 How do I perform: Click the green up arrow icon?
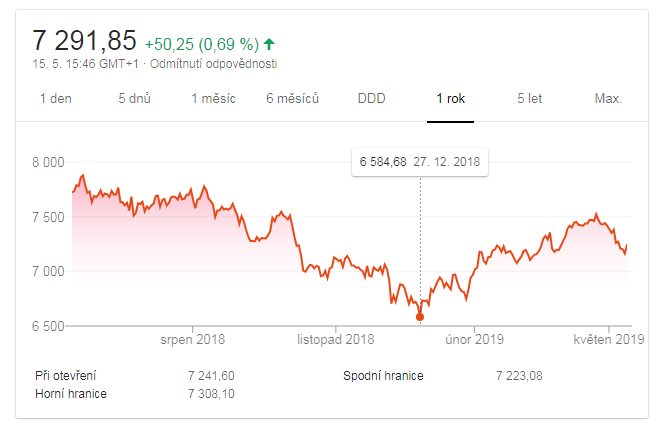[x=269, y=44]
